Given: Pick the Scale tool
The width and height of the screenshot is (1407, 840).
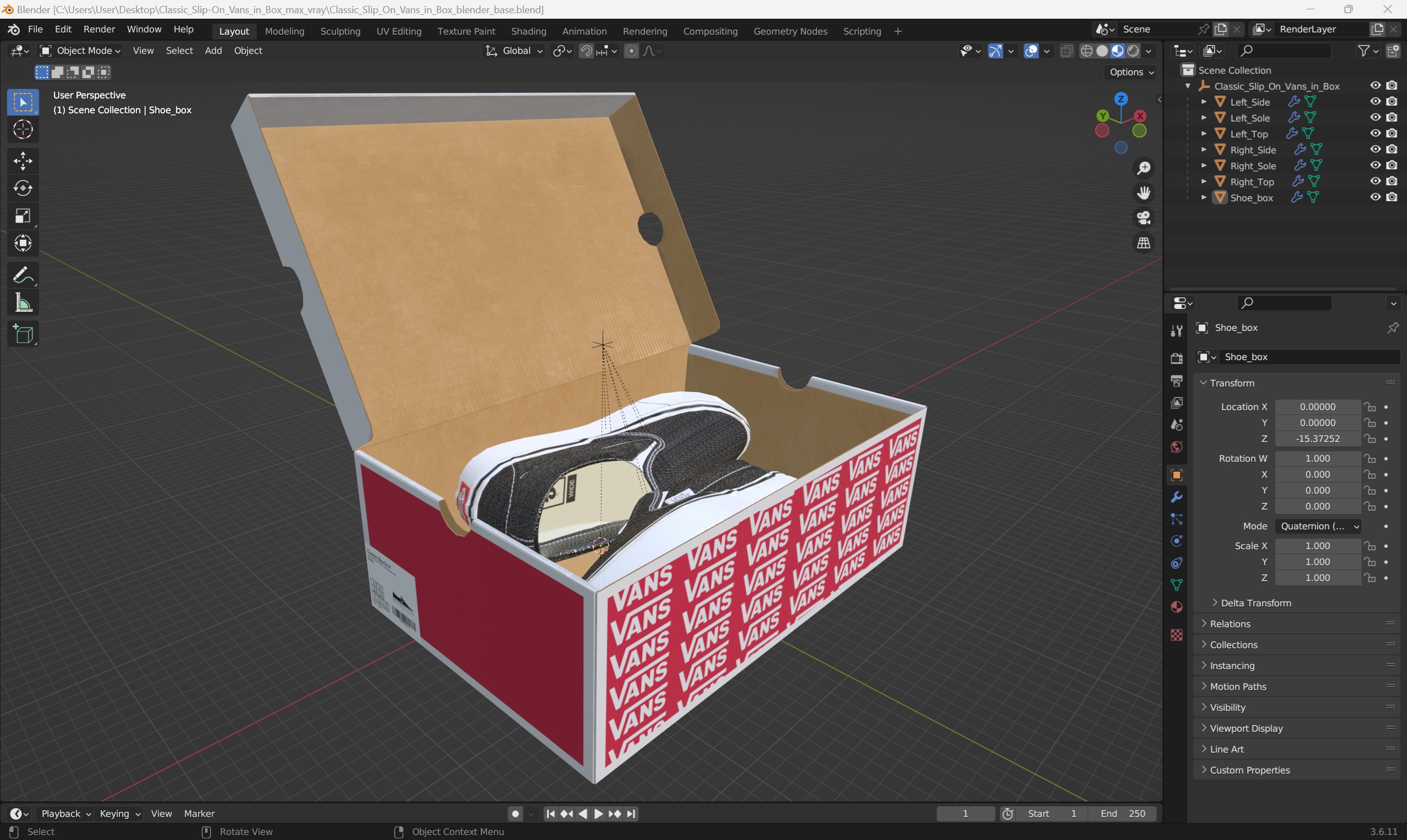Looking at the screenshot, I should click(x=23, y=215).
